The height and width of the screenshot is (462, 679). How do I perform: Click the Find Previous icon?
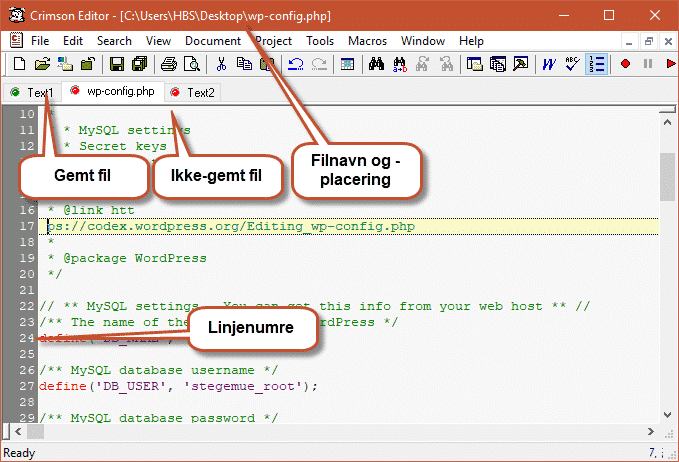coord(446,64)
